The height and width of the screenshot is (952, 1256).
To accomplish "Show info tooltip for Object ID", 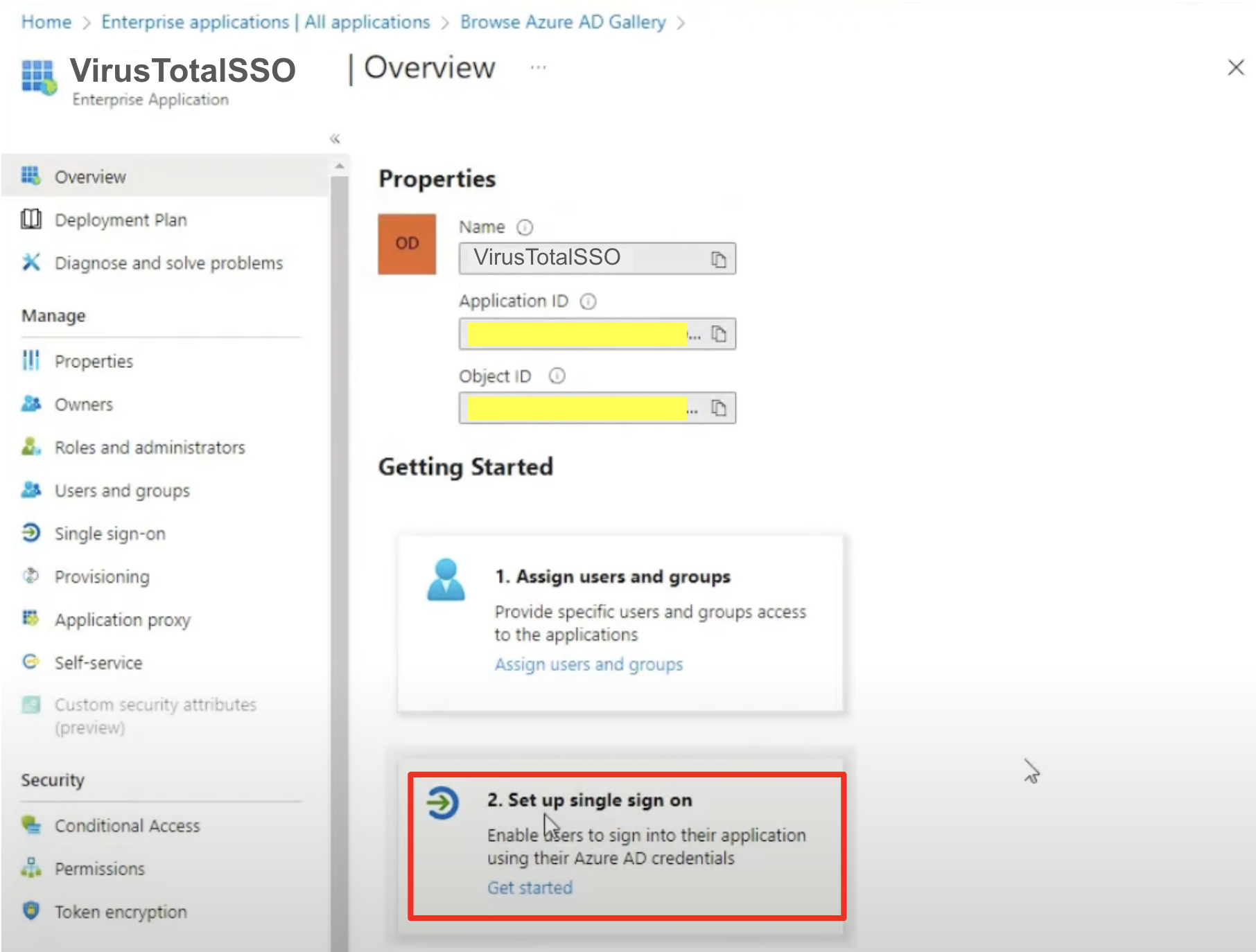I will pyautogui.click(x=557, y=376).
